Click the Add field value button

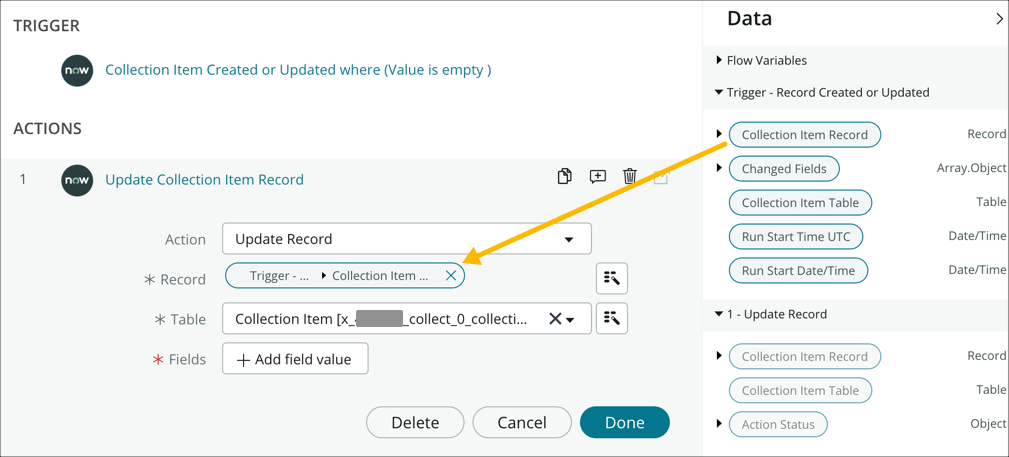pos(295,359)
